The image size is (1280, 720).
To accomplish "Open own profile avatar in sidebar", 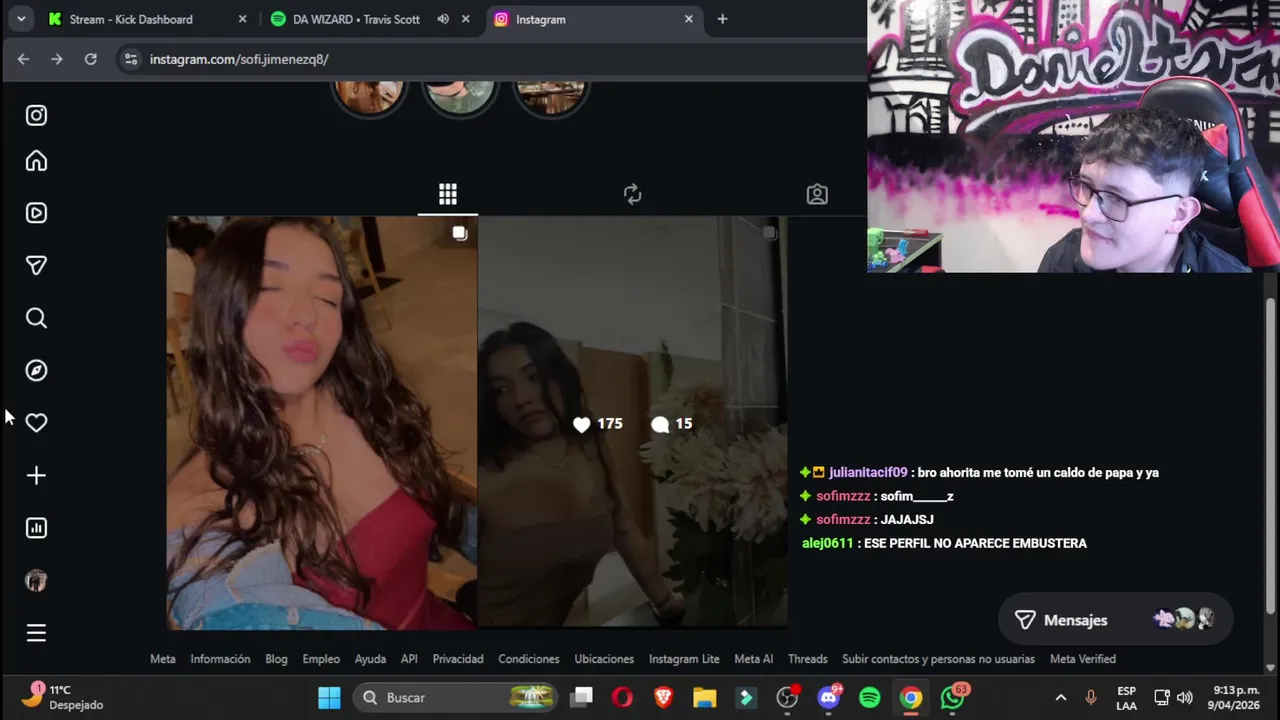I will (x=36, y=580).
